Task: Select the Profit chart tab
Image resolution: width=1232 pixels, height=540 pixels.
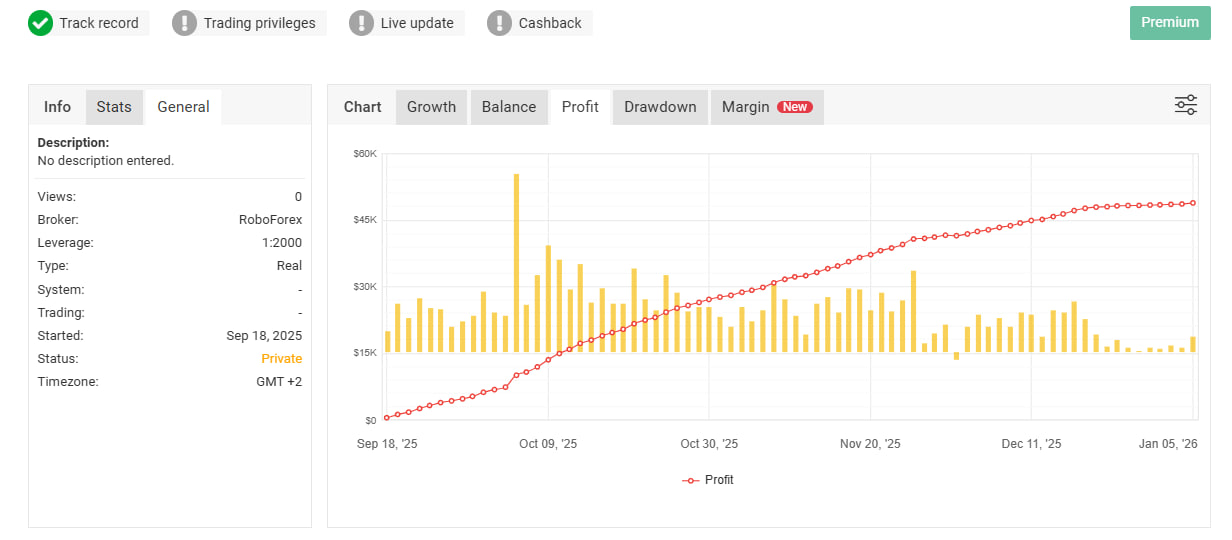Action: point(580,107)
